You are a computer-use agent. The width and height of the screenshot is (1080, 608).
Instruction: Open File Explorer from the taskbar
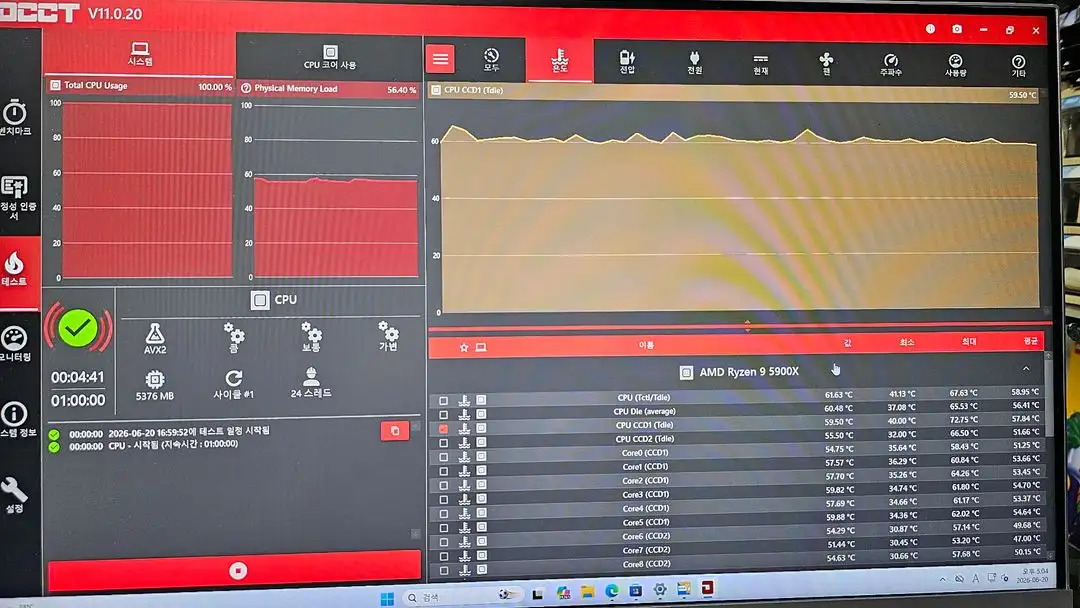coord(588,592)
